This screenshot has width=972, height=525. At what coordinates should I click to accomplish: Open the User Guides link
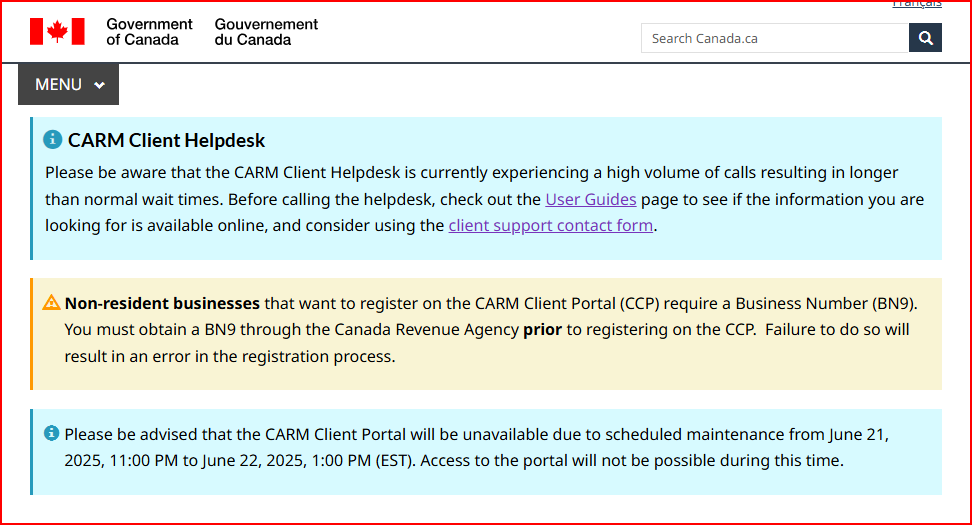click(x=591, y=199)
